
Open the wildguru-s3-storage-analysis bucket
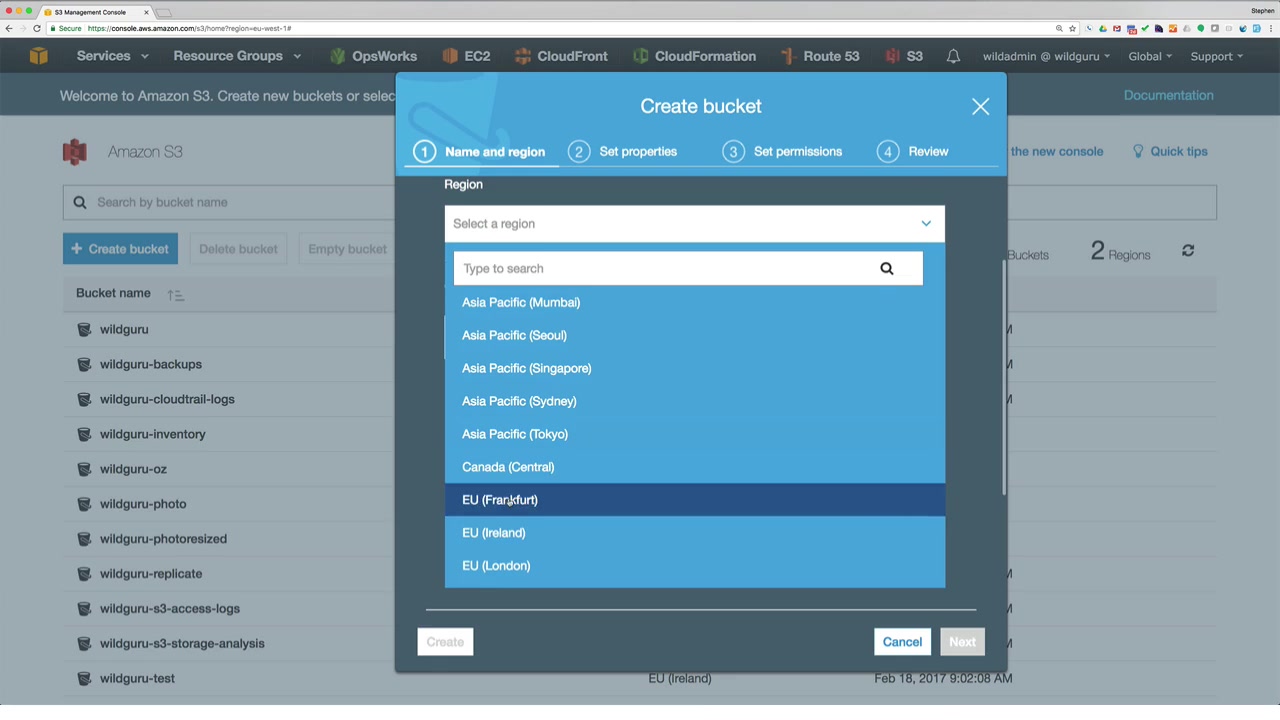(x=182, y=644)
